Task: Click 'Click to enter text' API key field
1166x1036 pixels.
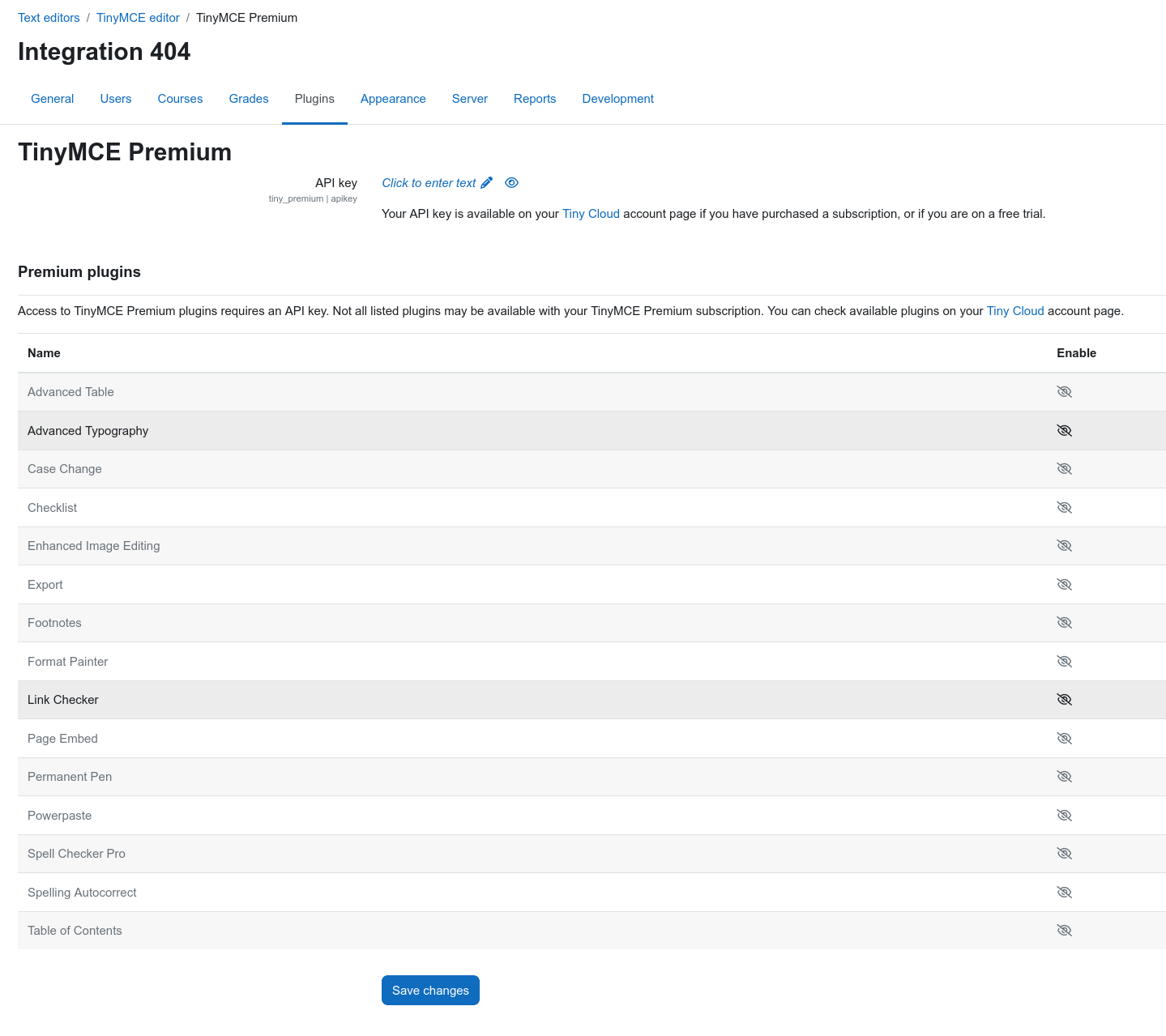Action: click(429, 183)
